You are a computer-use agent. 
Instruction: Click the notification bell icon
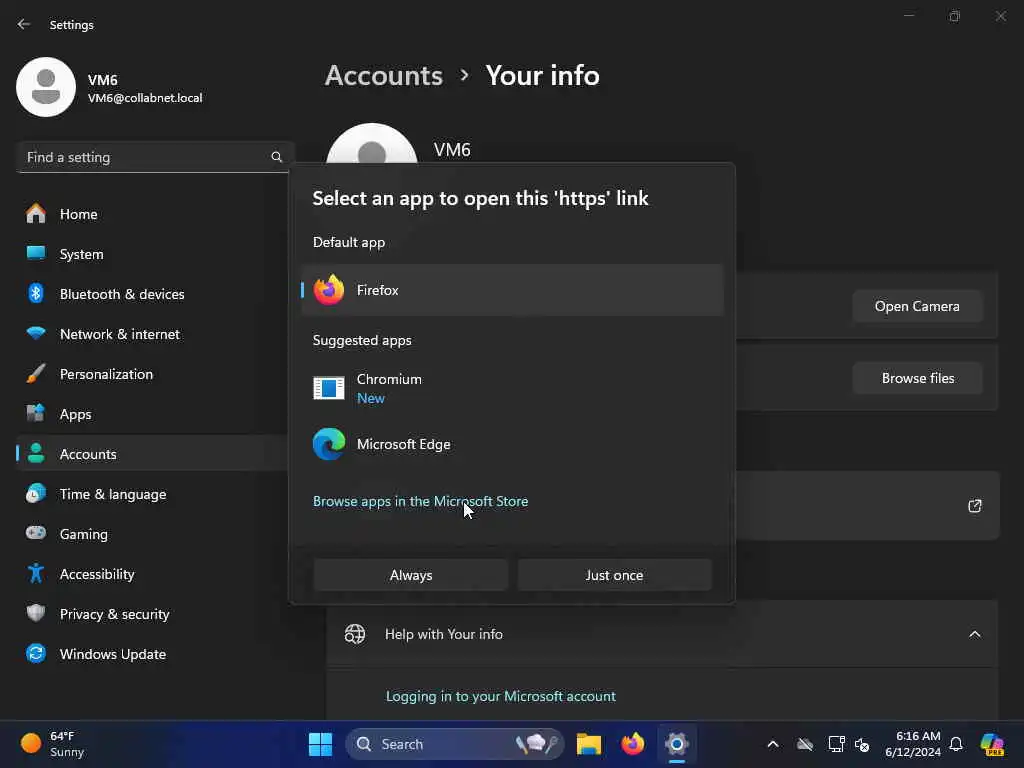(956, 744)
